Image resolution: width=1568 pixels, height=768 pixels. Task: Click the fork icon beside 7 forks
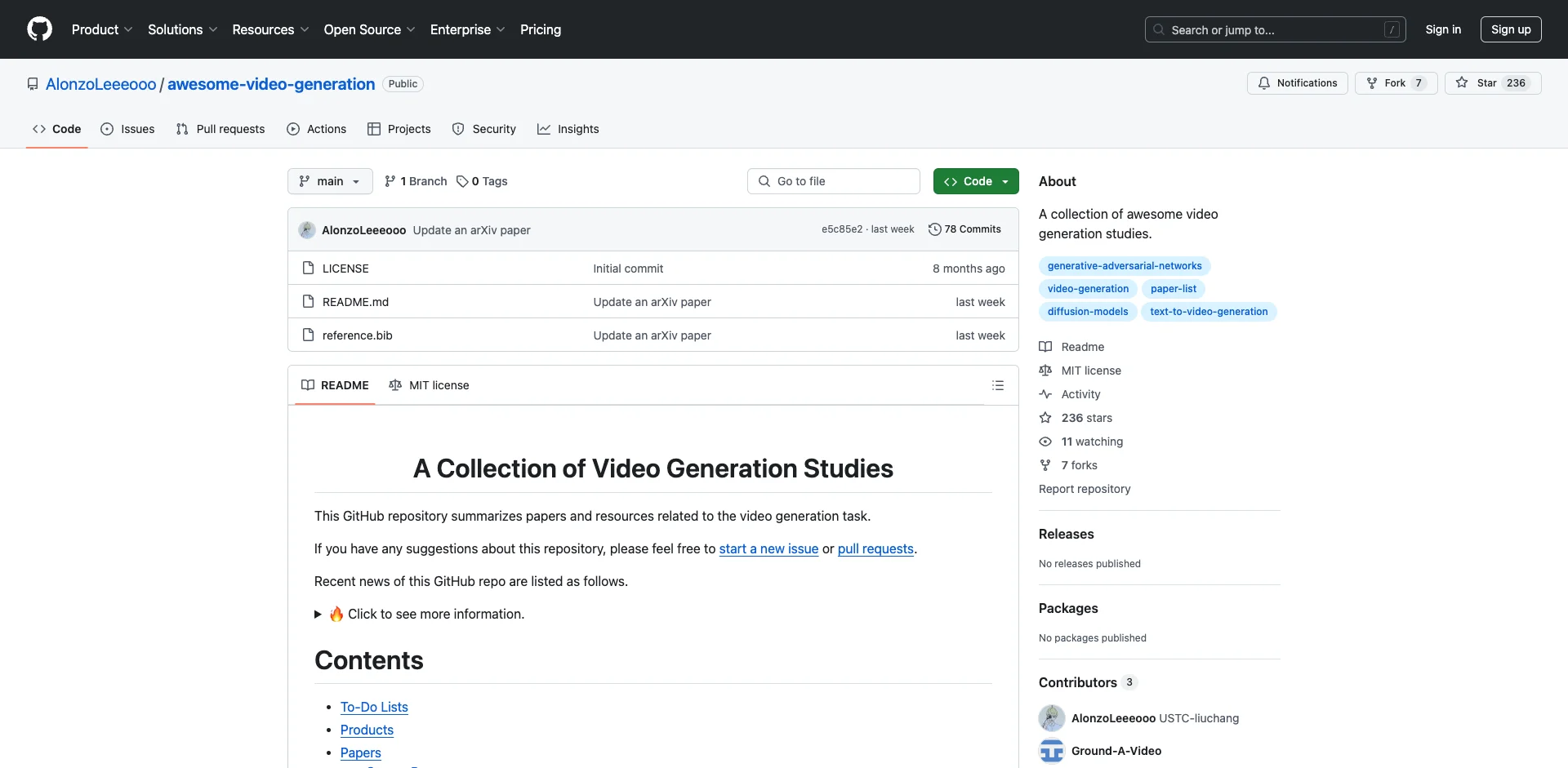click(x=1045, y=465)
